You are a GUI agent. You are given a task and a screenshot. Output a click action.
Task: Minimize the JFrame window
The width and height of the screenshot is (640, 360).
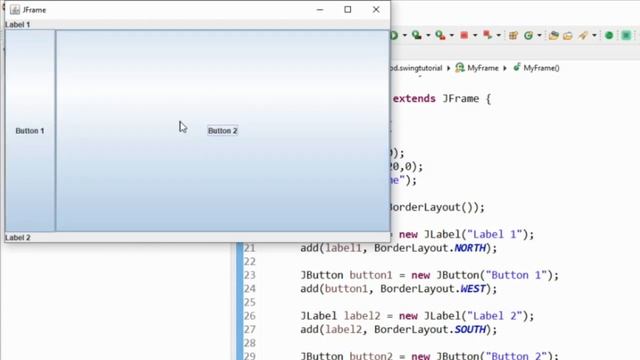pyautogui.click(x=320, y=9)
